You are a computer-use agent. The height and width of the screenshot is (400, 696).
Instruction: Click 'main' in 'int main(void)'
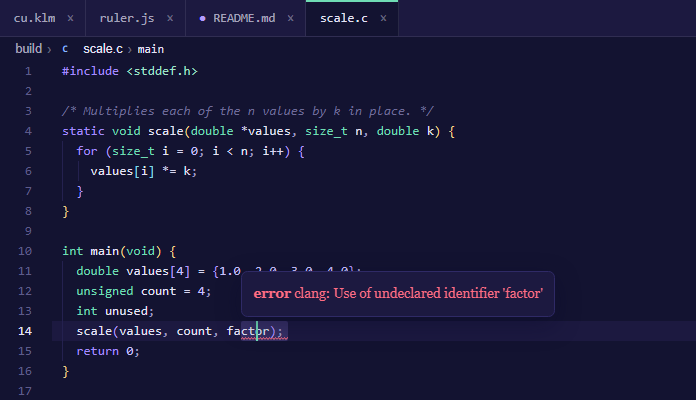point(104,251)
